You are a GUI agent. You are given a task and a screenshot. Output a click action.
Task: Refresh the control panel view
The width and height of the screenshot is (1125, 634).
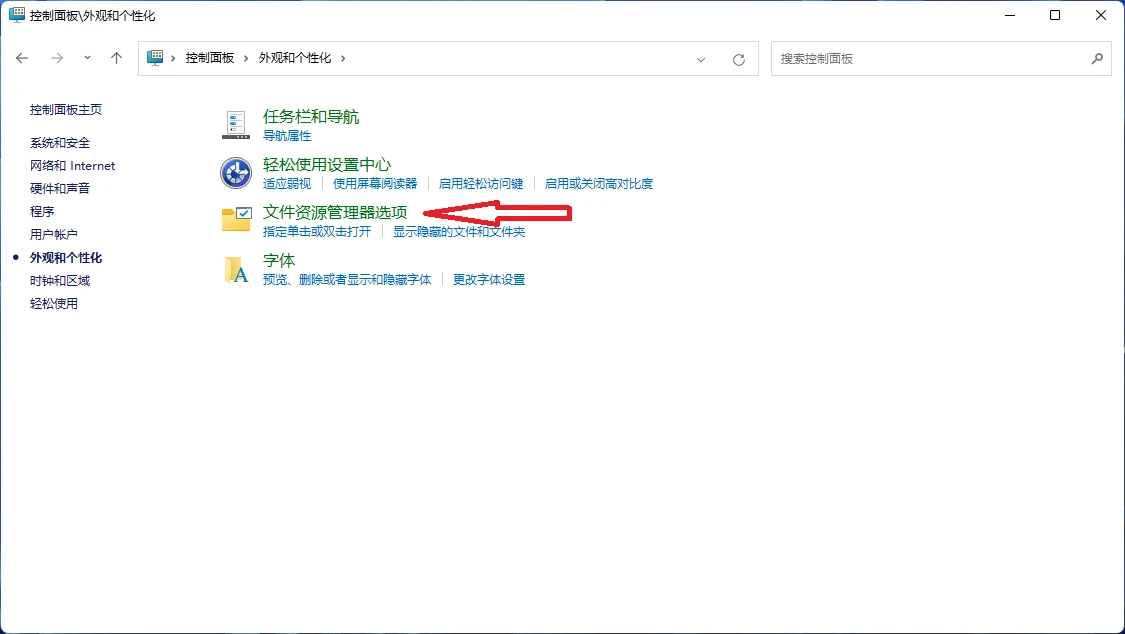pyautogui.click(x=738, y=60)
